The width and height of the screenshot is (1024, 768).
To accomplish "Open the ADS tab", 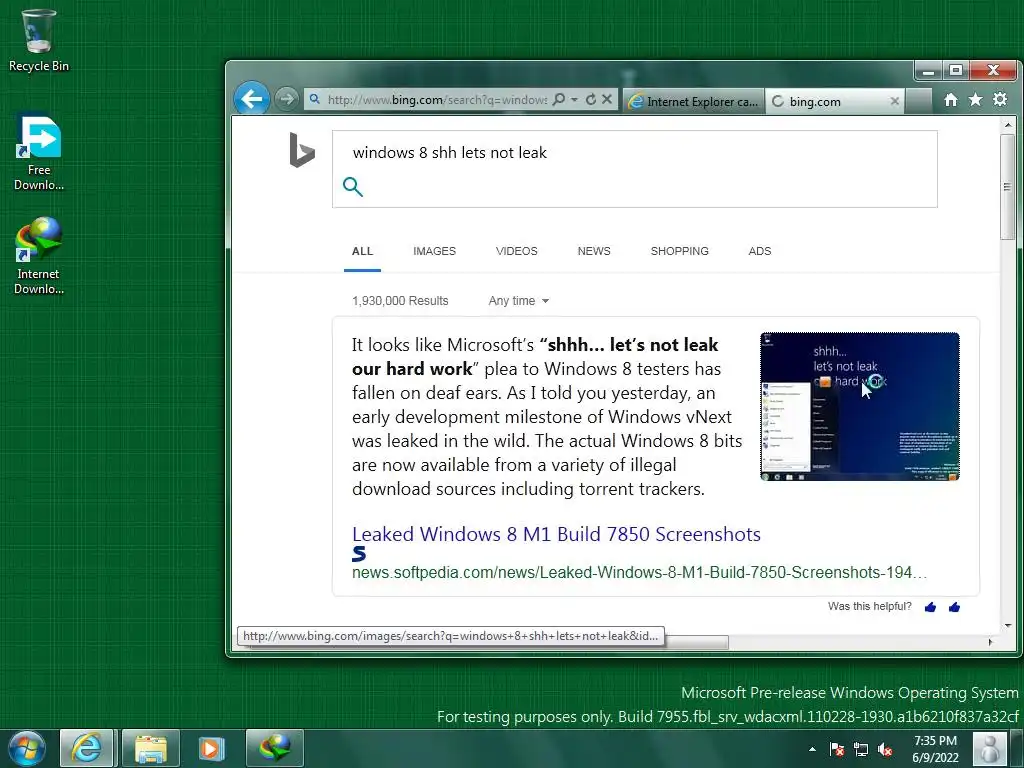I will [760, 251].
